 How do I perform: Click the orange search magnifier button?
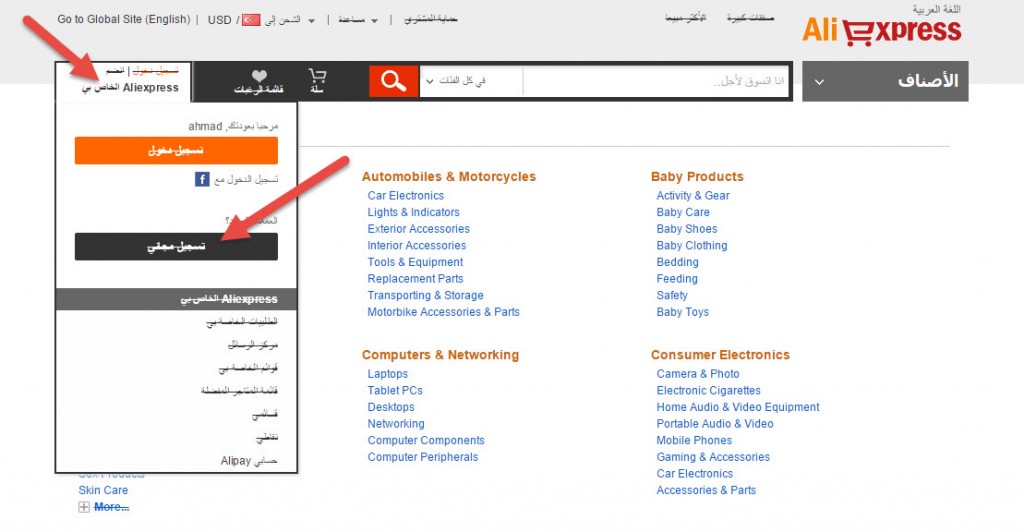[393, 81]
